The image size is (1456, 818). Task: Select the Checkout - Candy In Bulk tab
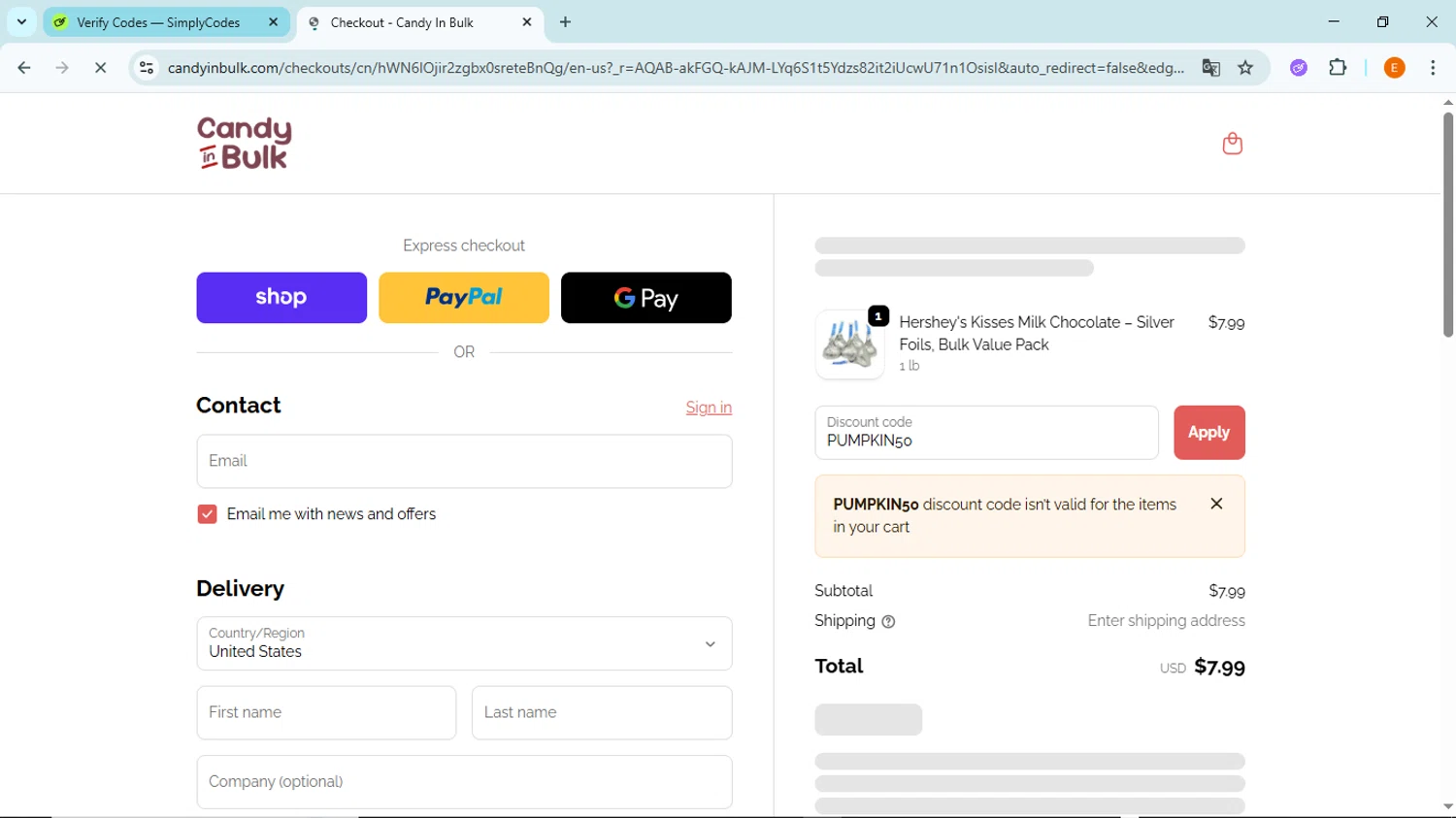tap(419, 22)
